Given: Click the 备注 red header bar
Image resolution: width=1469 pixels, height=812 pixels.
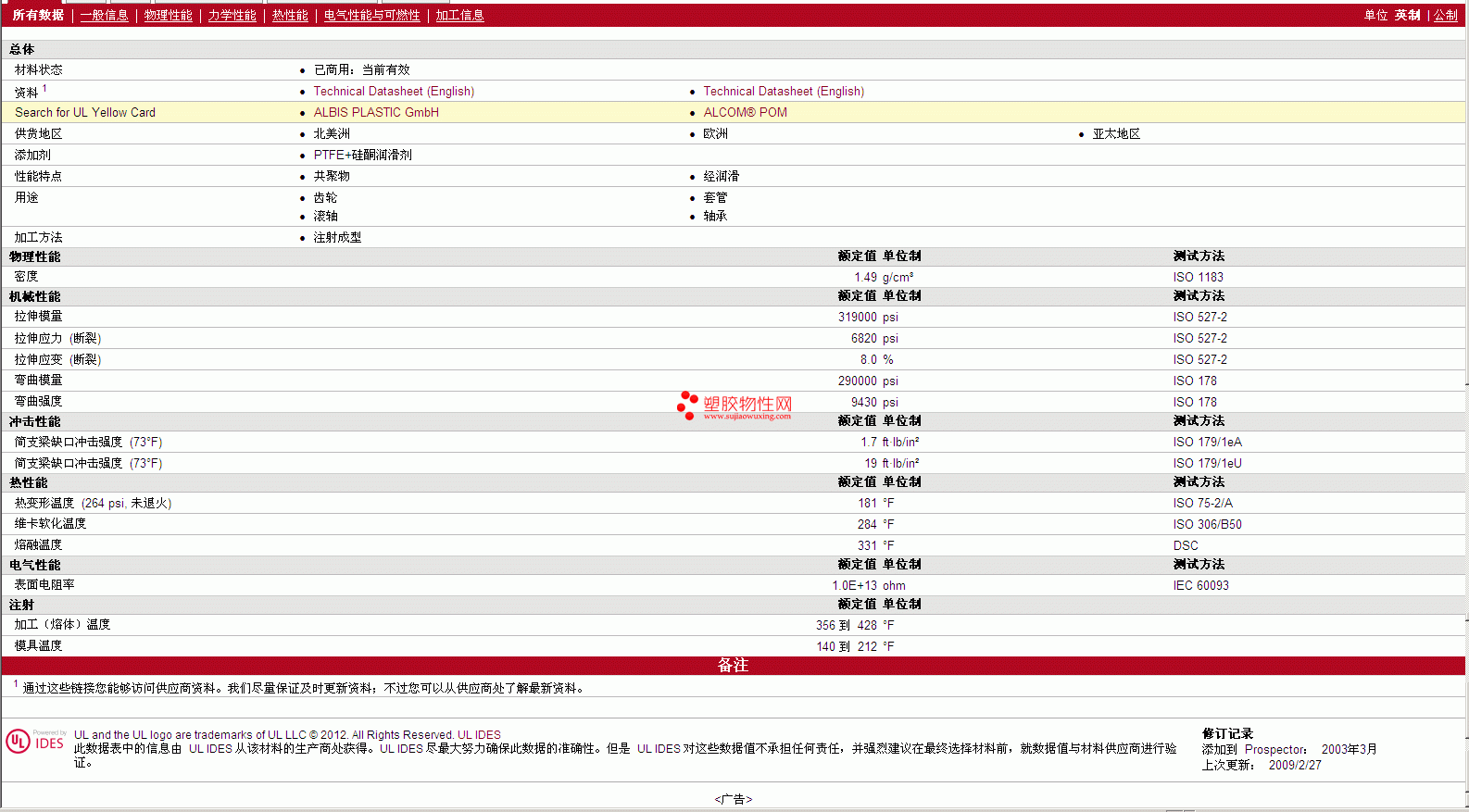Looking at the screenshot, I should pos(734,666).
